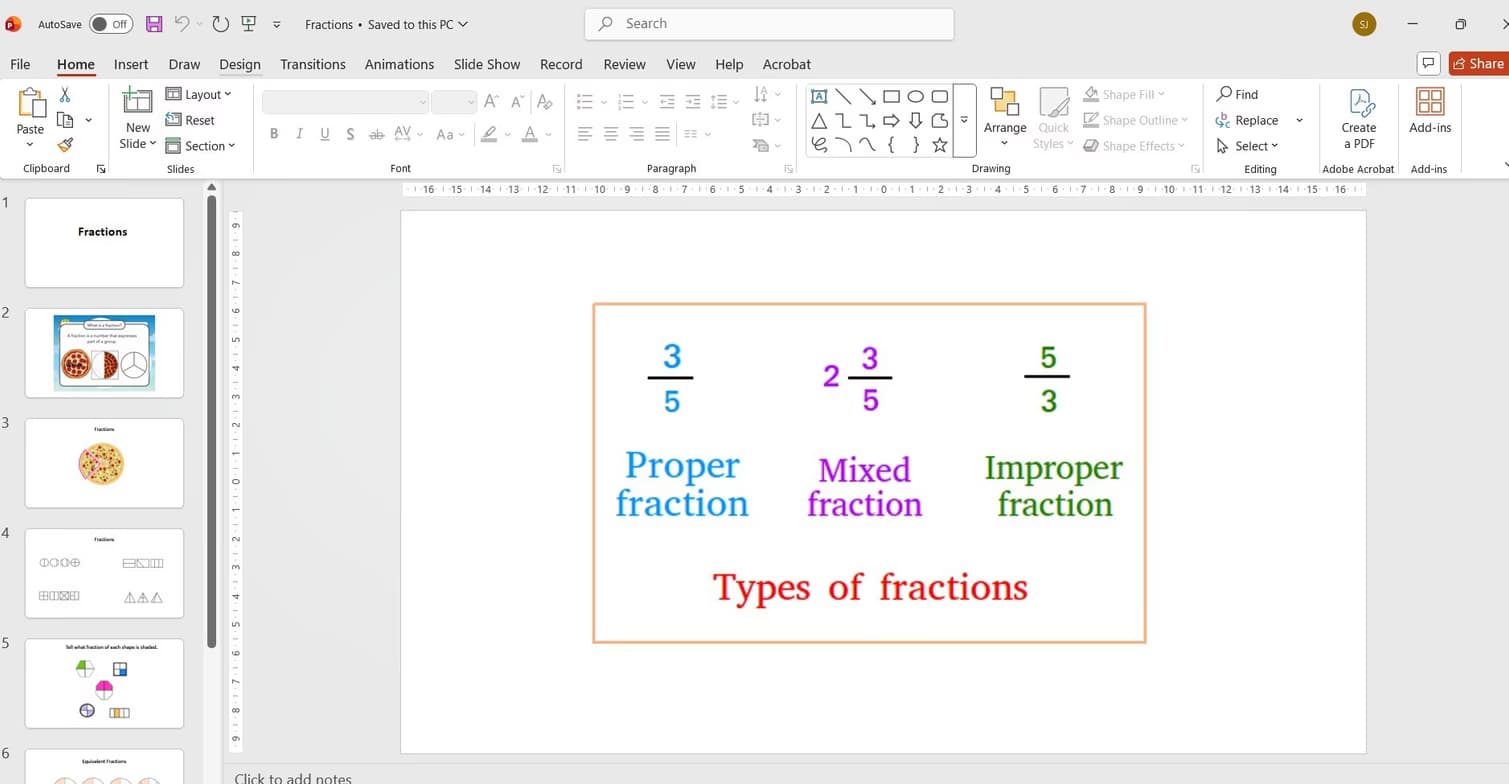
Task: Select the slide 3 thumbnail
Action: pos(103,463)
